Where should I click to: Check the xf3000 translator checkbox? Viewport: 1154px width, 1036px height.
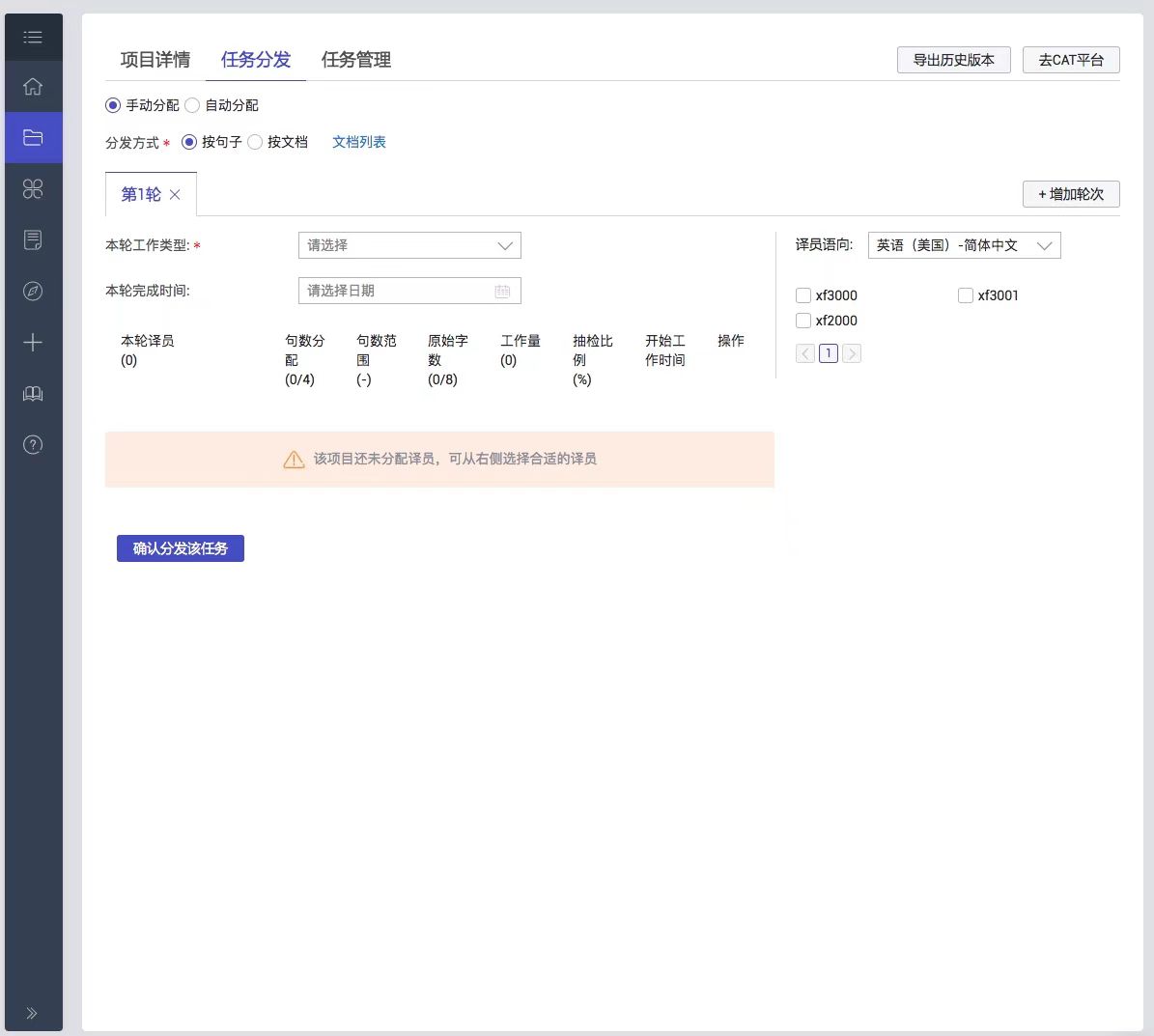click(x=803, y=295)
